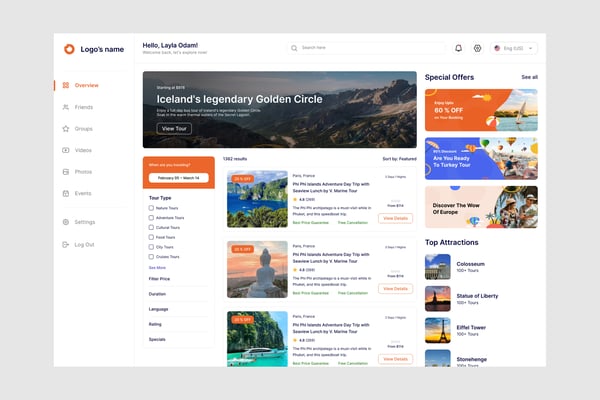Viewport: 600px width, 400px height.
Task: Click the Statue of Liberty thumbnail
Action: [x=438, y=299]
